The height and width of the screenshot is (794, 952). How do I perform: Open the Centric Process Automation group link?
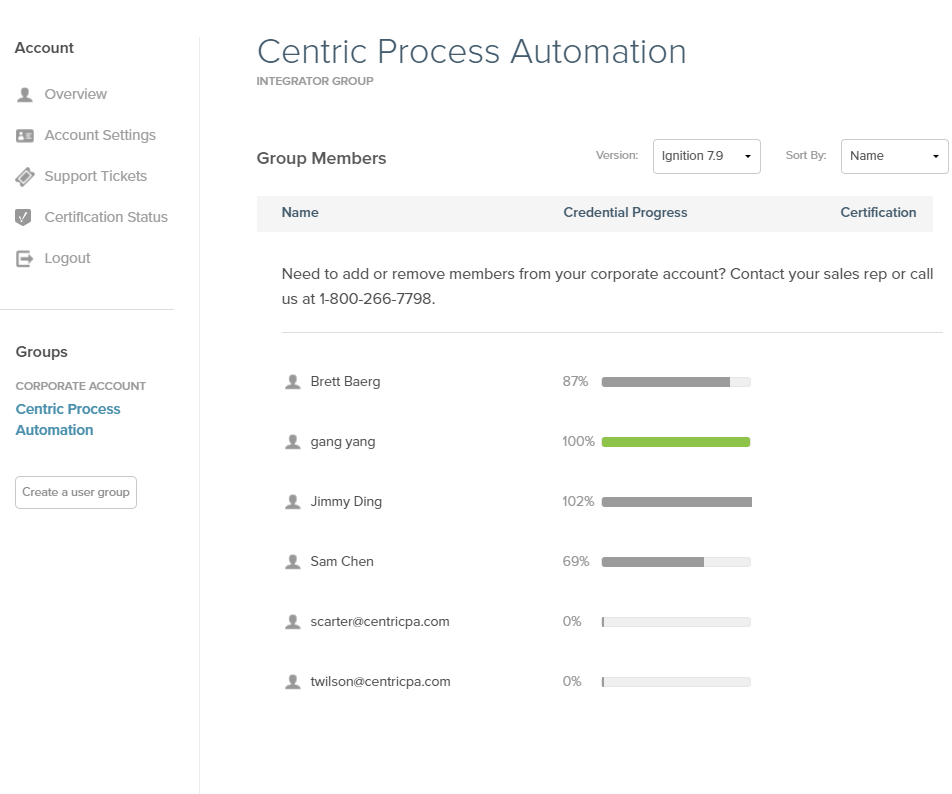68,419
